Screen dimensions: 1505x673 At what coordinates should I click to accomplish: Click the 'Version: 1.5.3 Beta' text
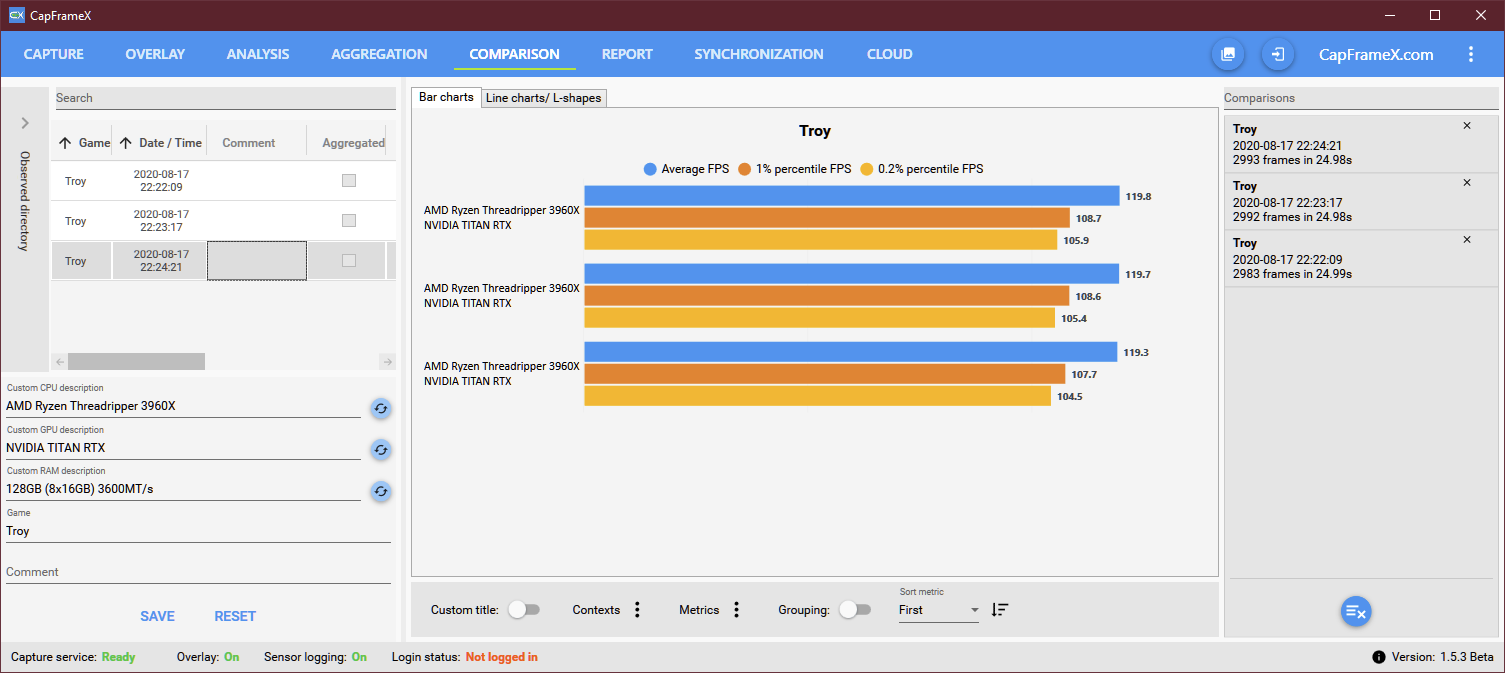[1442, 657]
